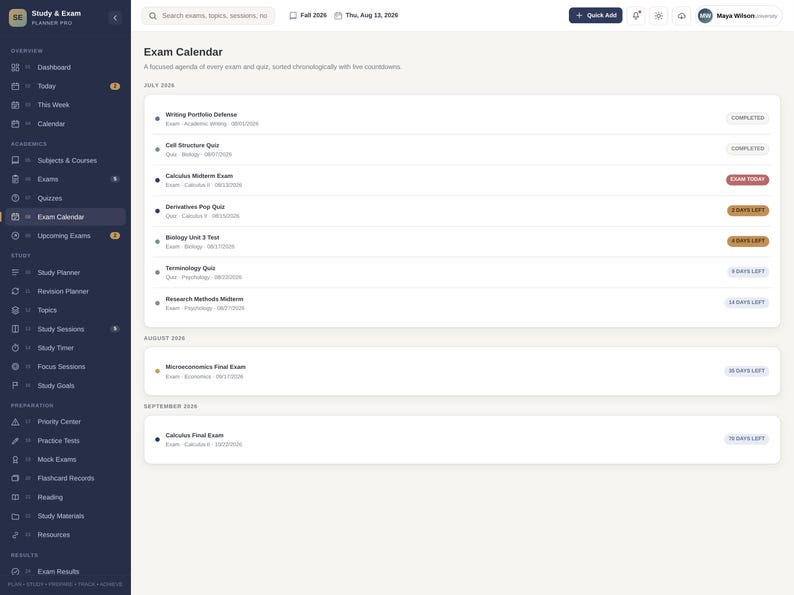Open the Maya Wilson profile menu
Image resolution: width=794 pixels, height=595 pixels.
[739, 16]
